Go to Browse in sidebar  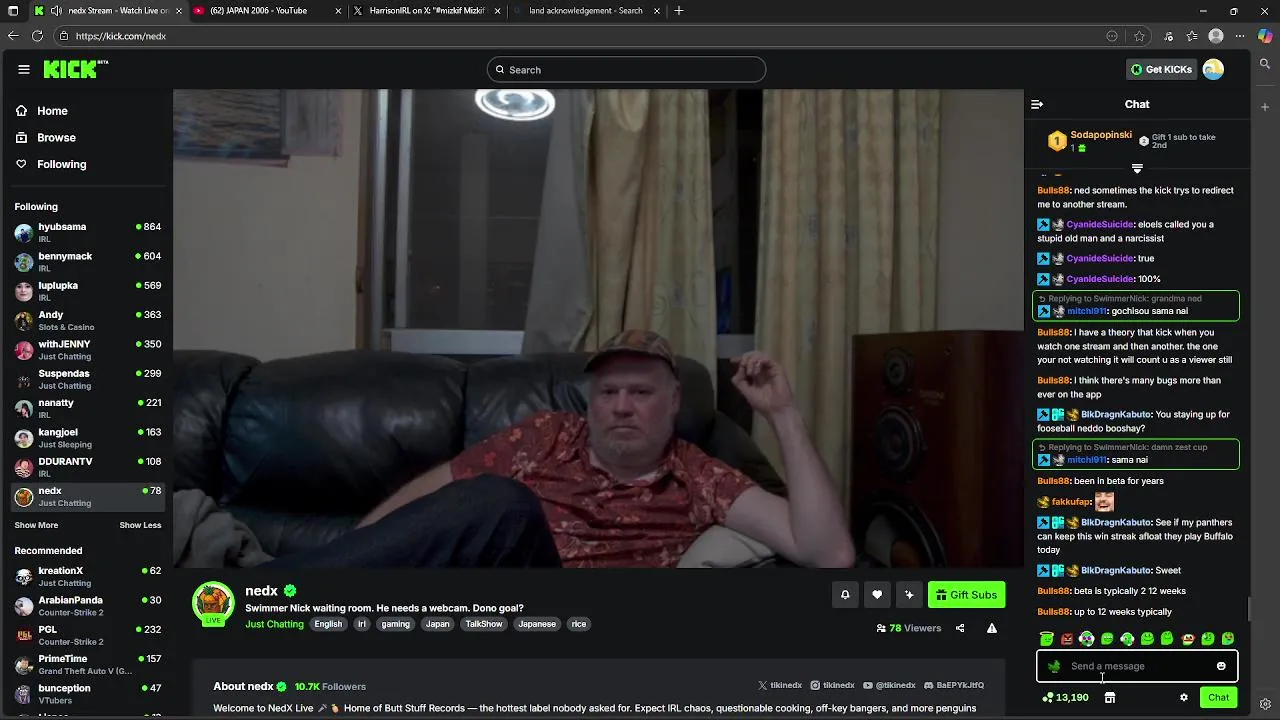(56, 138)
